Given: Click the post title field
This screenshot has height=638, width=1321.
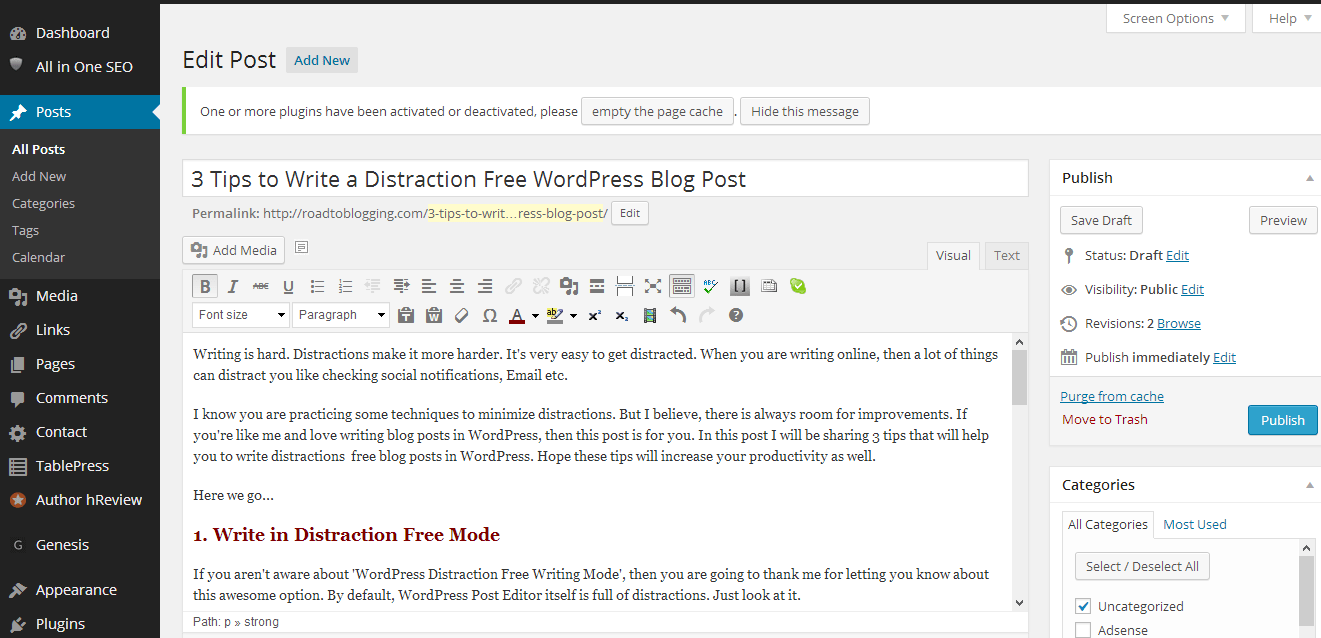Looking at the screenshot, I should coord(605,179).
